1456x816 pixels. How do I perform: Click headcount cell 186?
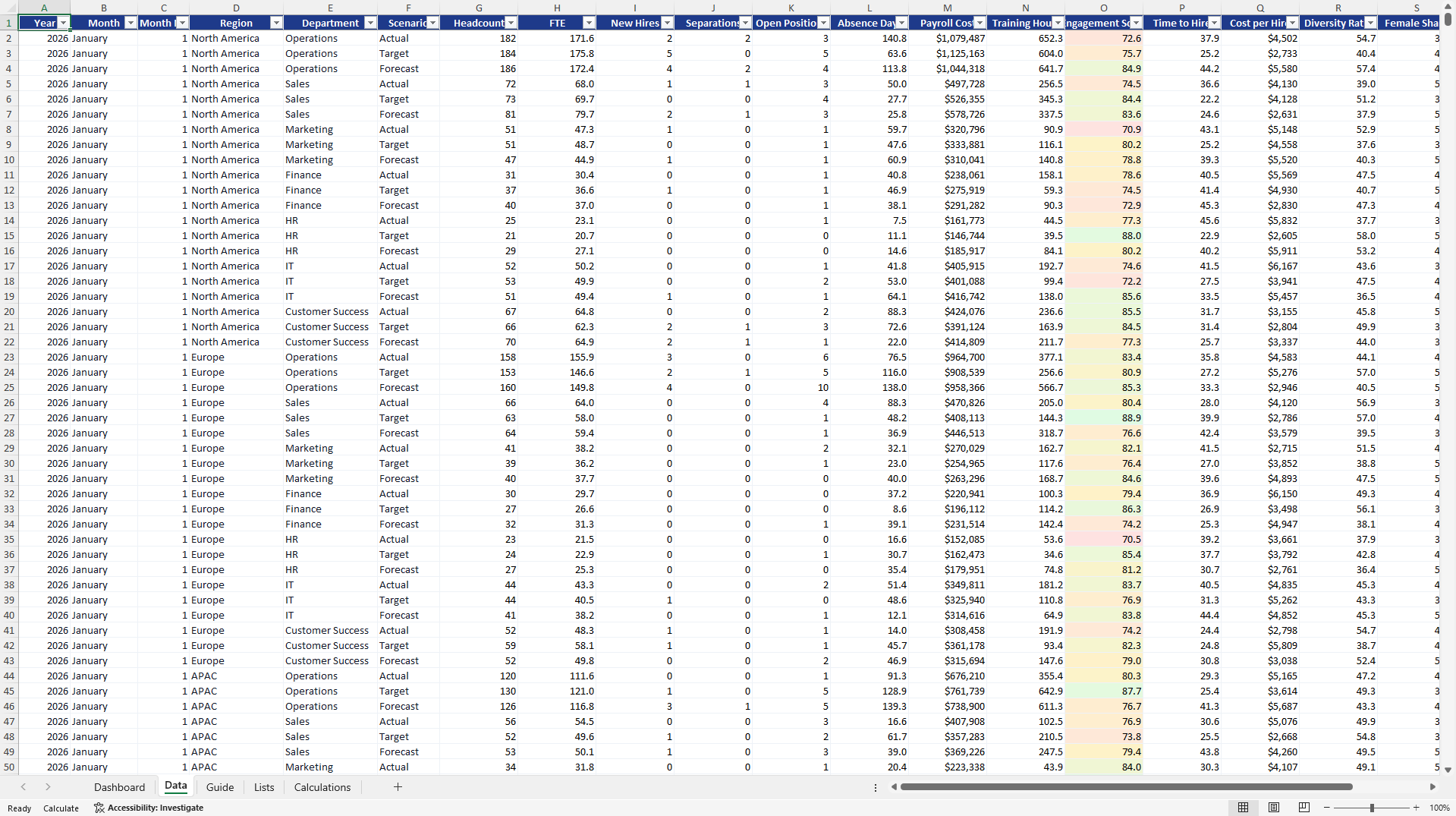(x=480, y=68)
